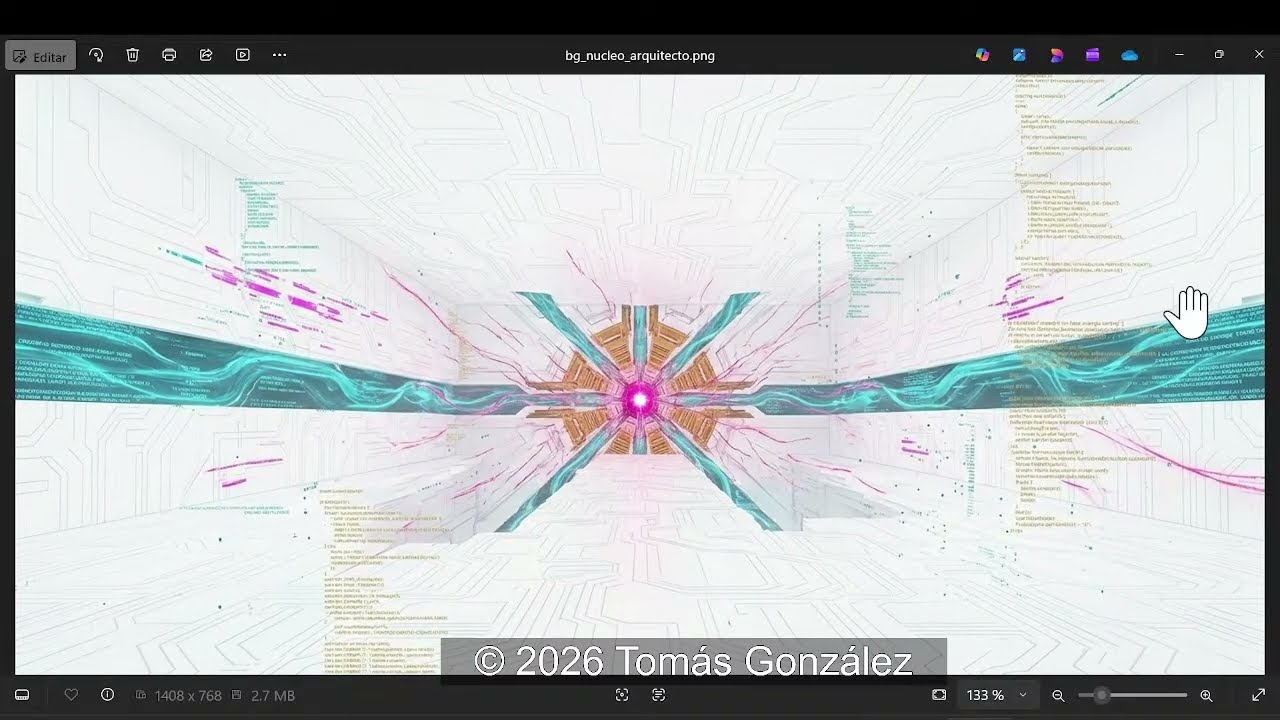The height and width of the screenshot is (720, 1280).
Task: Rotate the image with the rotate icon
Action: click(x=96, y=55)
